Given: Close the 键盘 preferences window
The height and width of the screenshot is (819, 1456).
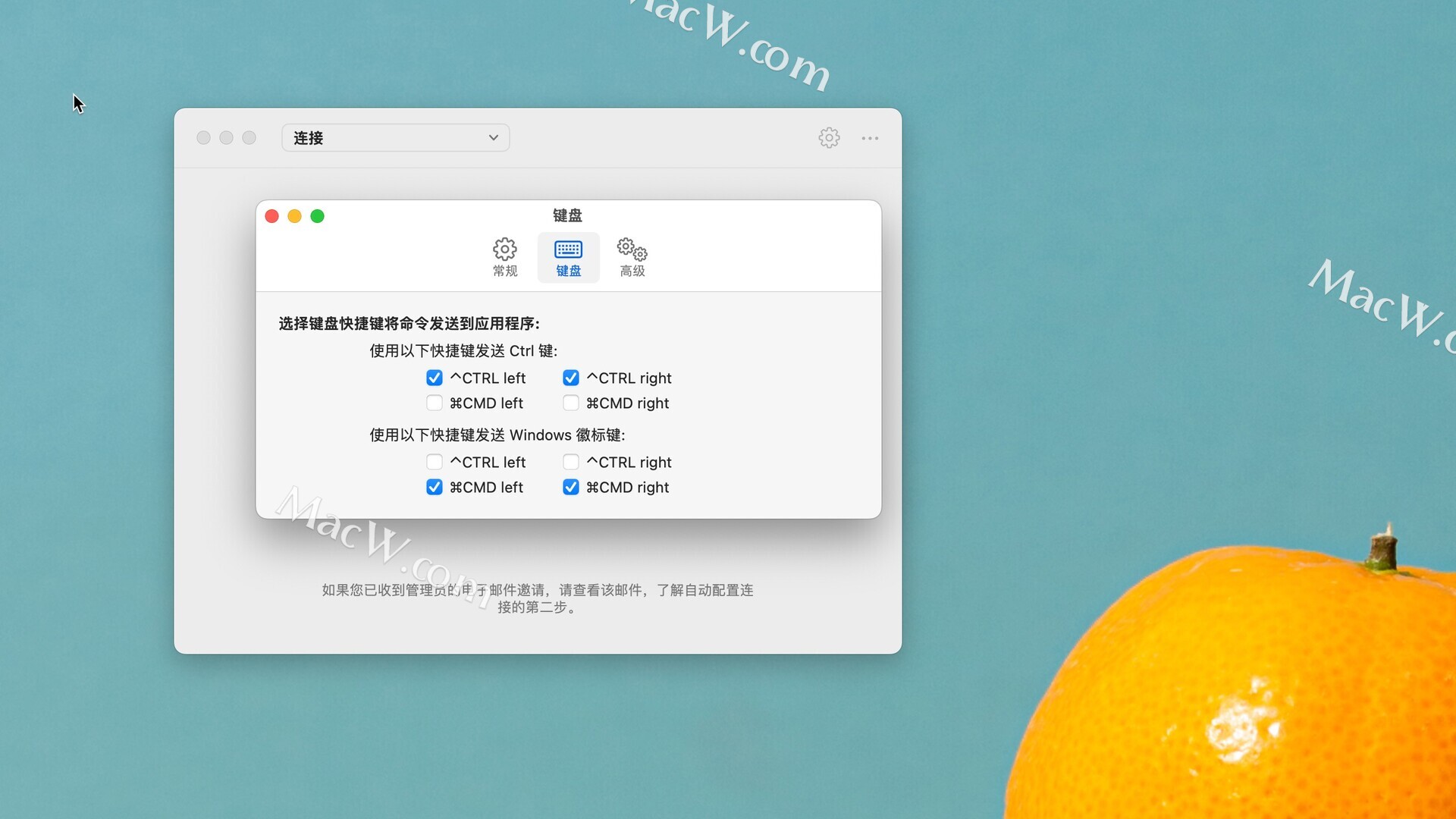Looking at the screenshot, I should click(x=271, y=216).
